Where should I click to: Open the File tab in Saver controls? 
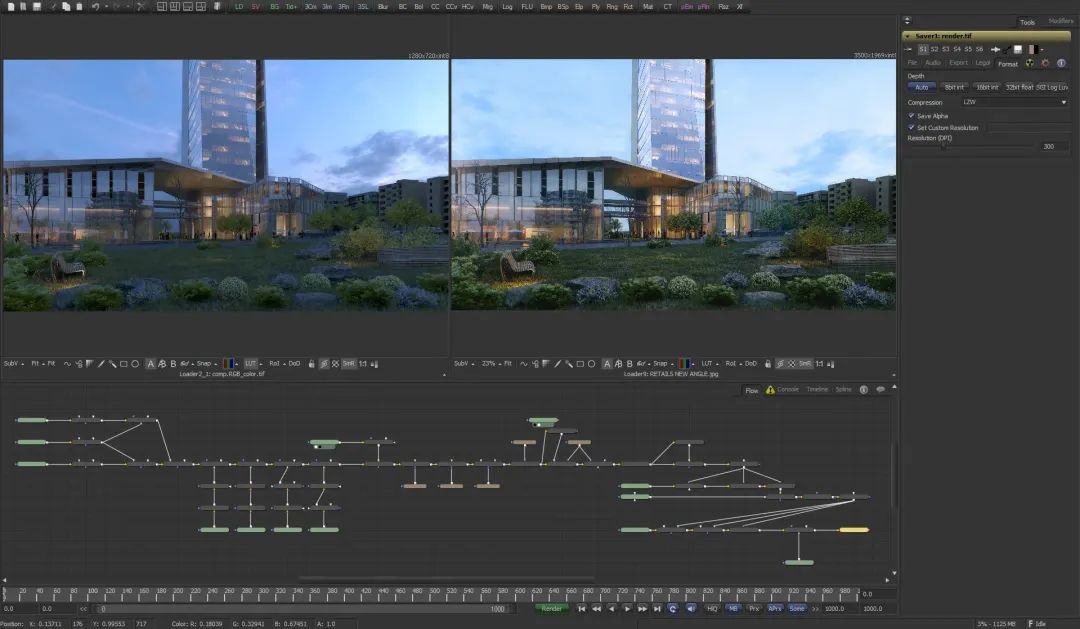912,63
